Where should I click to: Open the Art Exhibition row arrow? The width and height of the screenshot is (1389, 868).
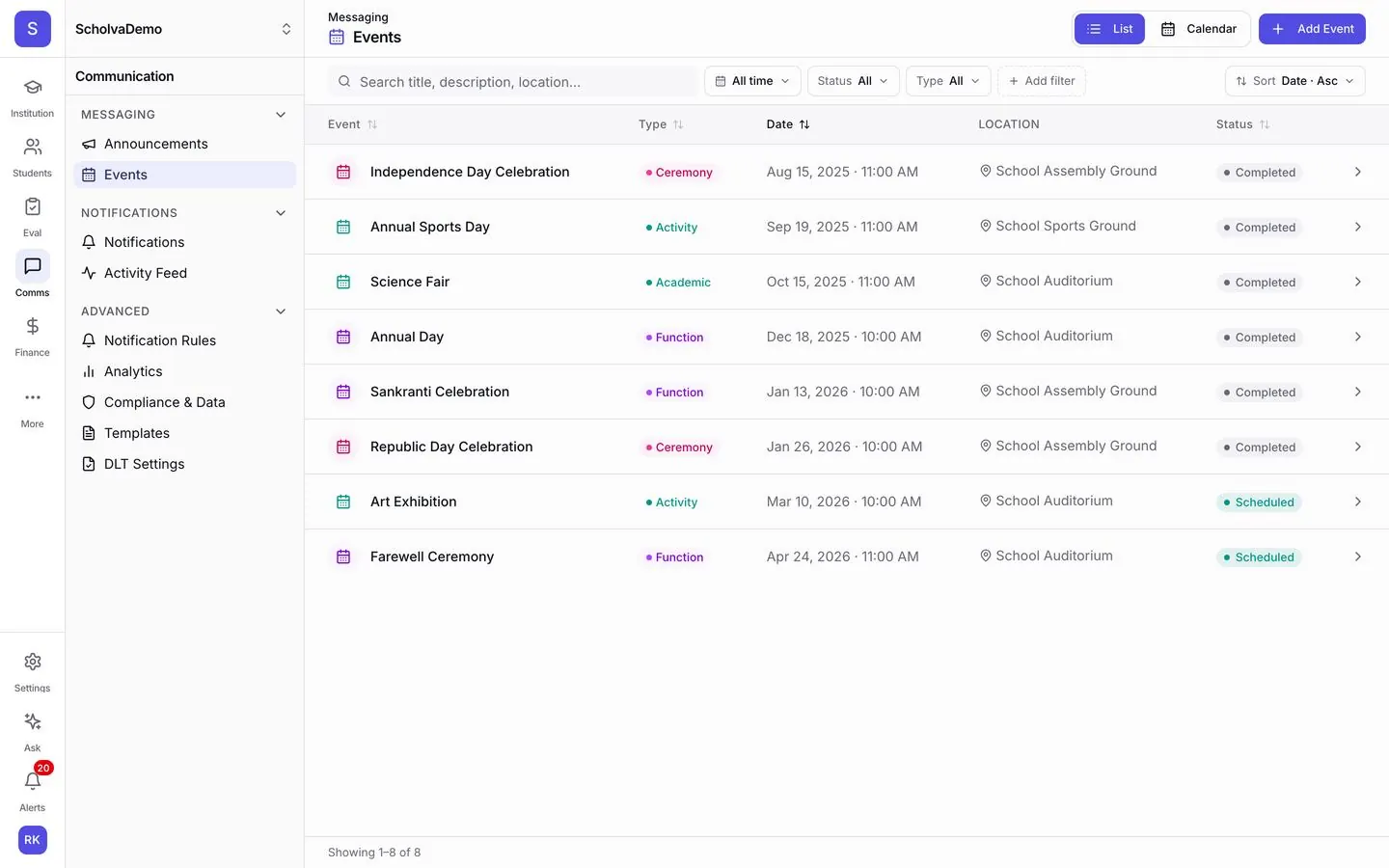click(x=1357, y=502)
